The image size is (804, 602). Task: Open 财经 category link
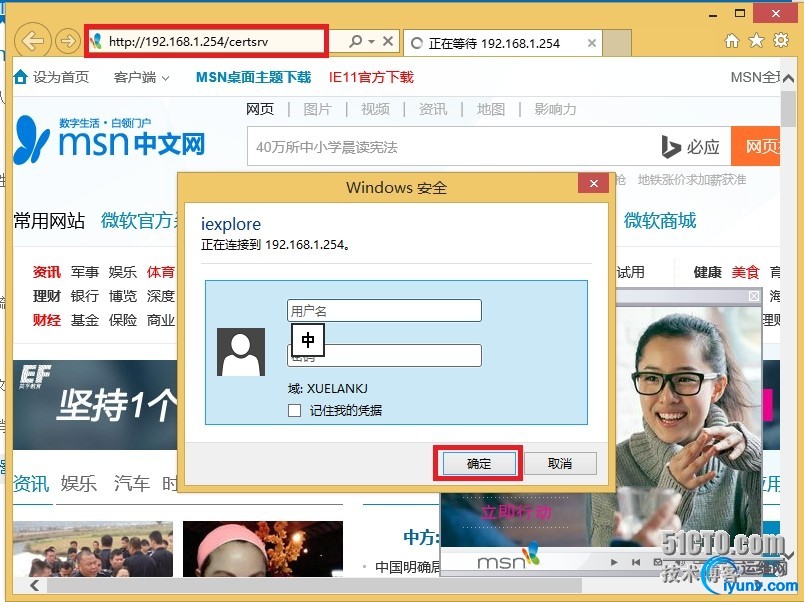coord(47,320)
